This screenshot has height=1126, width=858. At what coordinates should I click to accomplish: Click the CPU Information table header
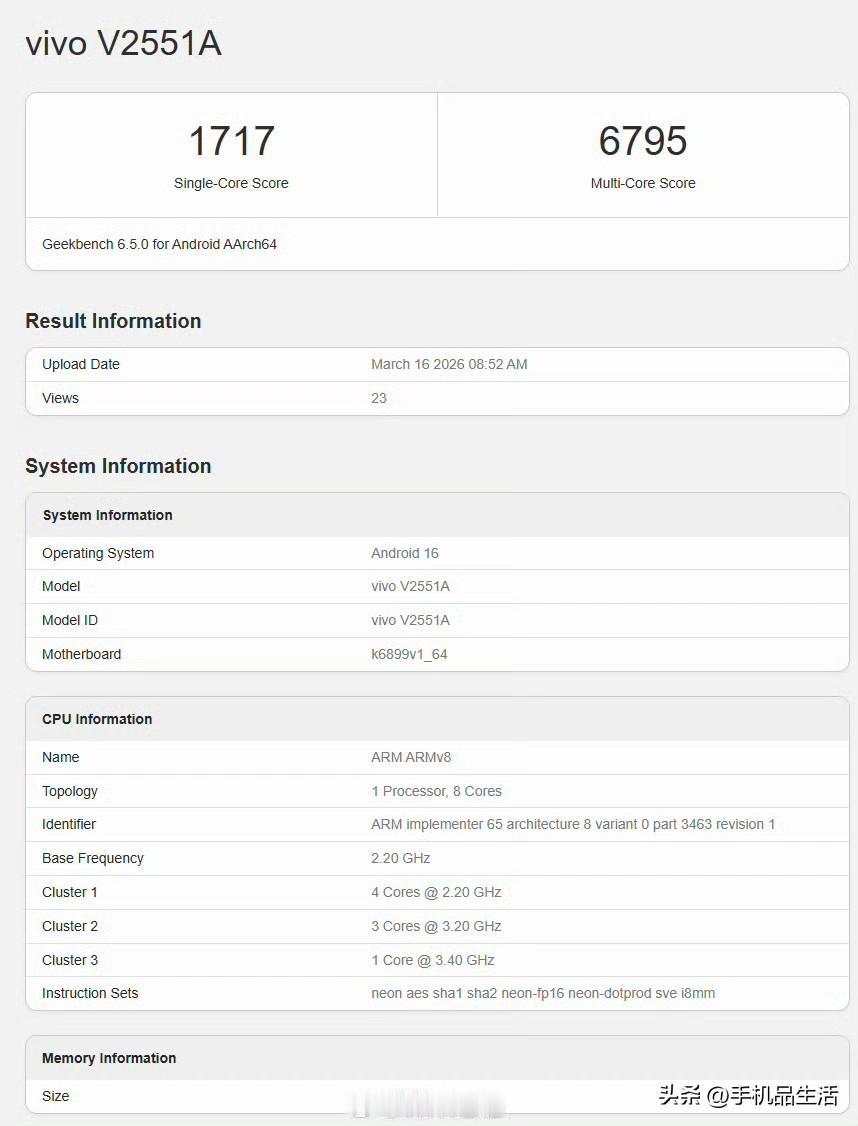[97, 719]
